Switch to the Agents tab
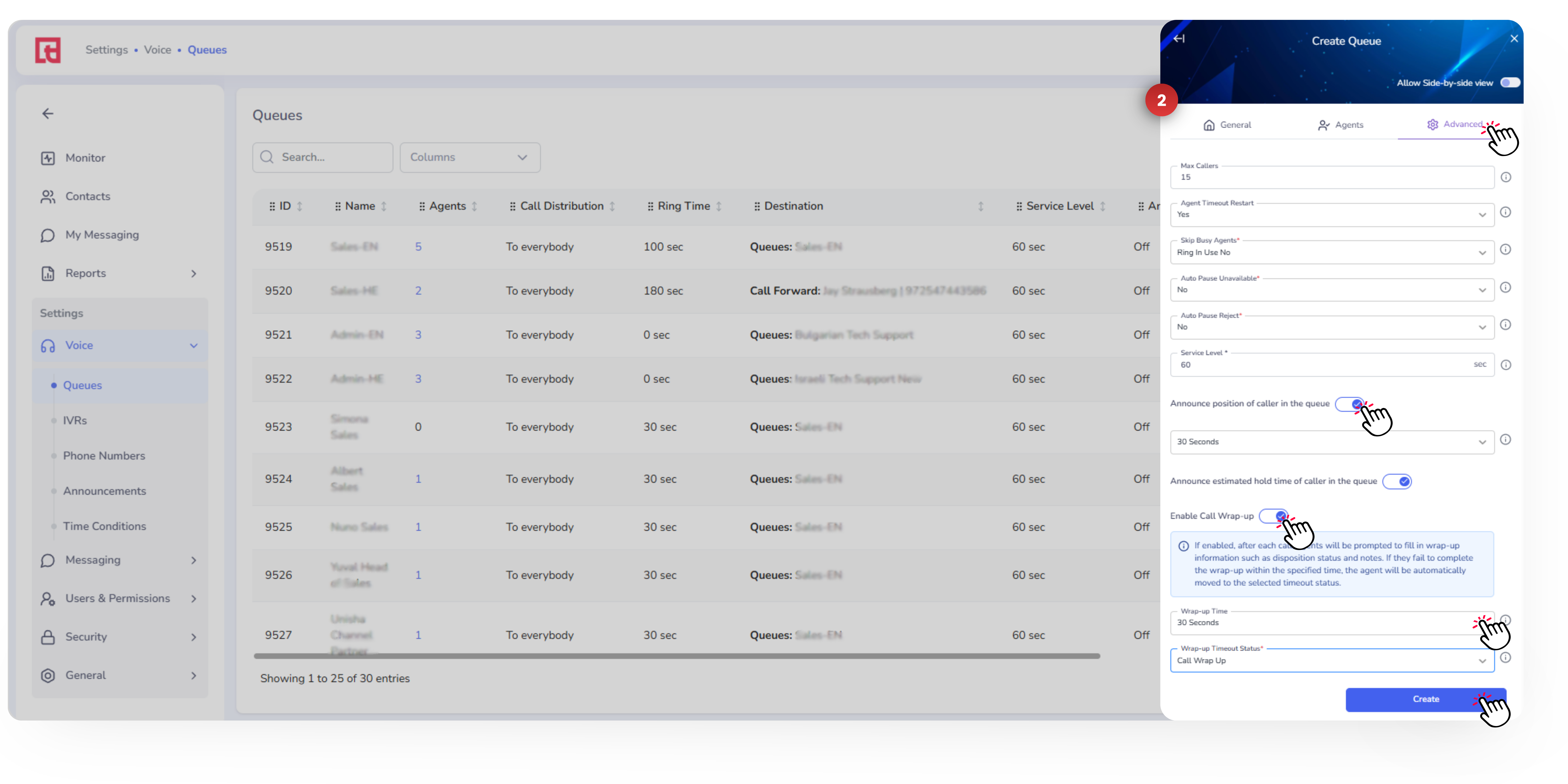The image size is (1568, 784). (x=1340, y=125)
